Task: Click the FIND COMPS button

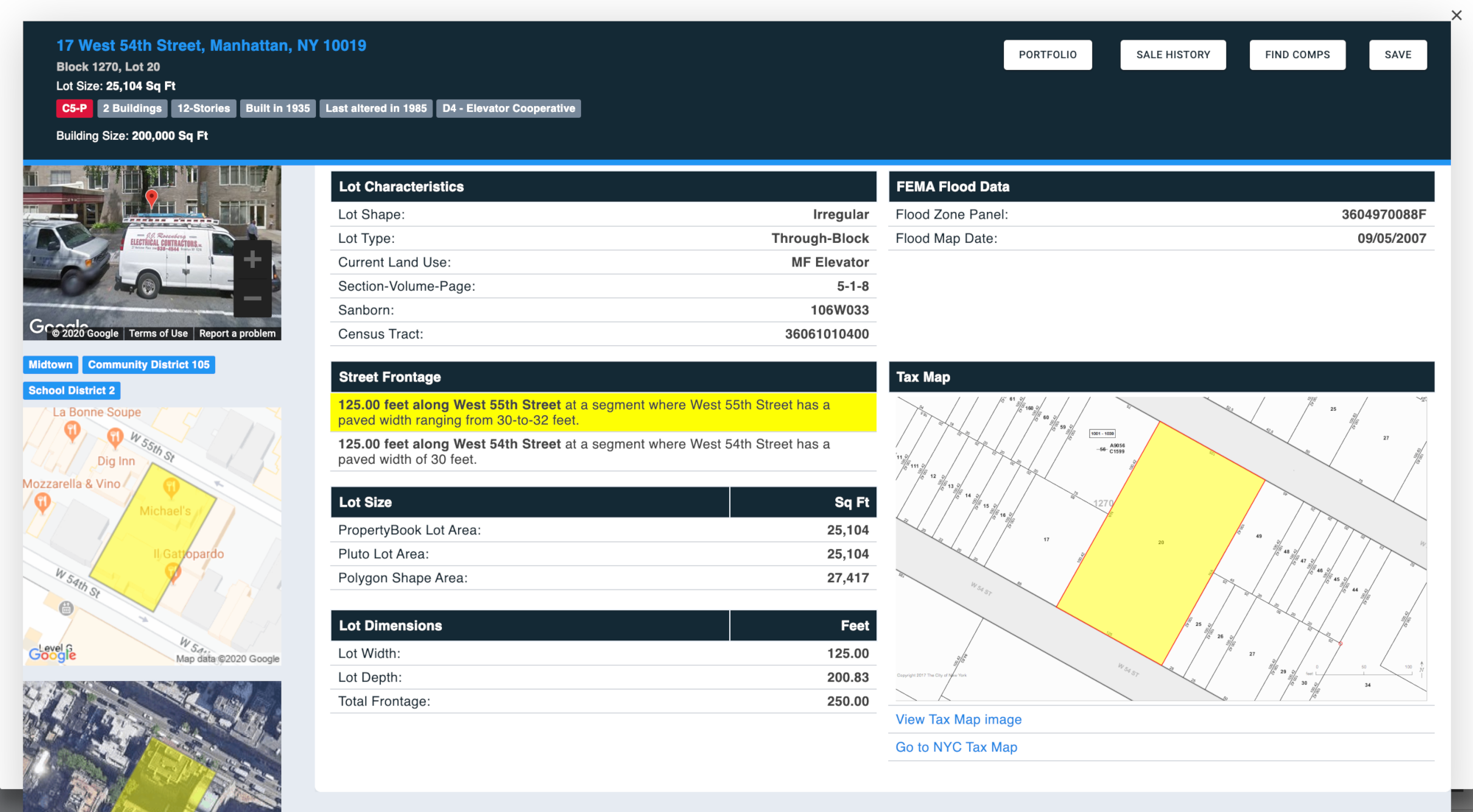Action: pyautogui.click(x=1297, y=54)
